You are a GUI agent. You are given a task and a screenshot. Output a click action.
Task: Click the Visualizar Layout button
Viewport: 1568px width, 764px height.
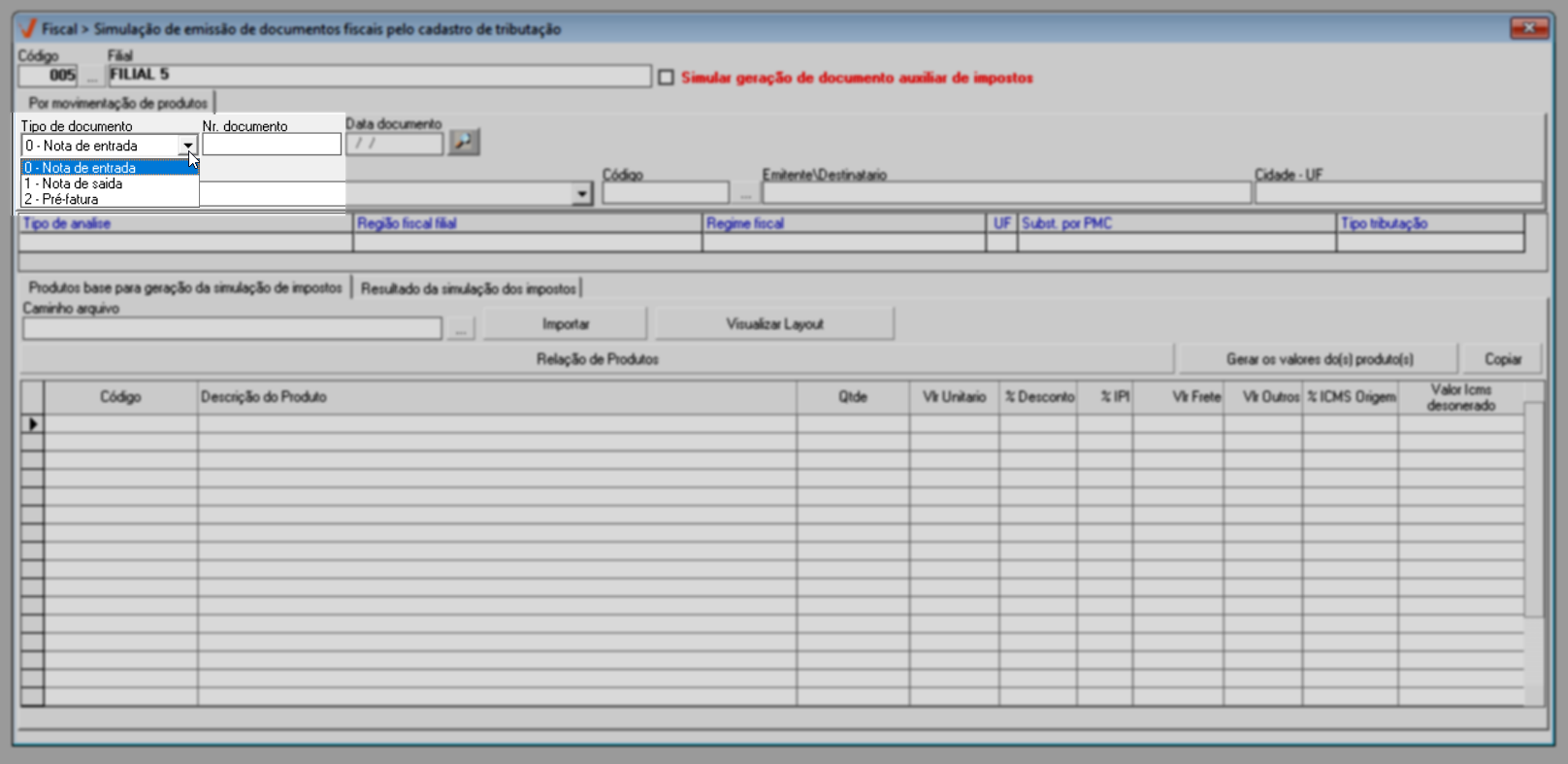point(774,324)
